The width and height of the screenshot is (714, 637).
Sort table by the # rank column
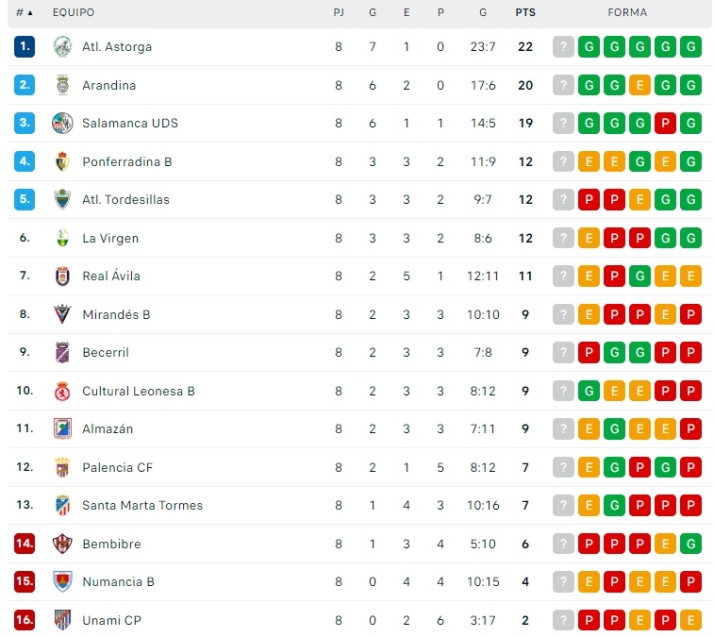point(24,13)
